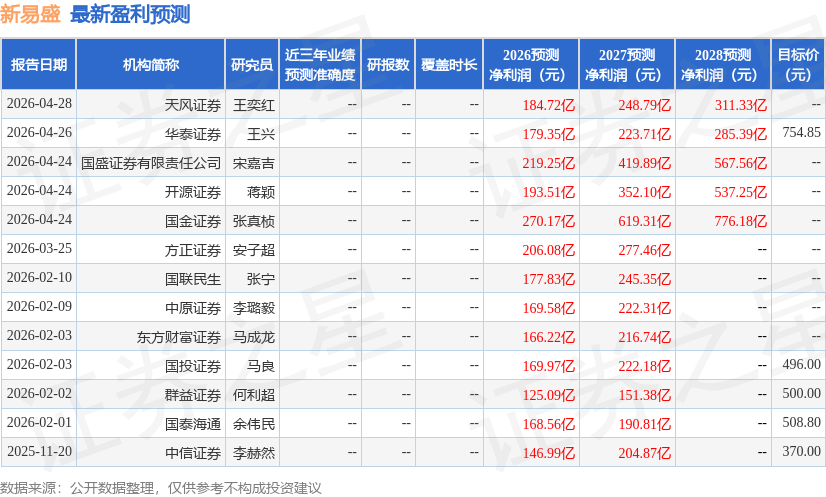The image size is (826, 497).
Task: Click analyst name 何利超
Action: 254,395
